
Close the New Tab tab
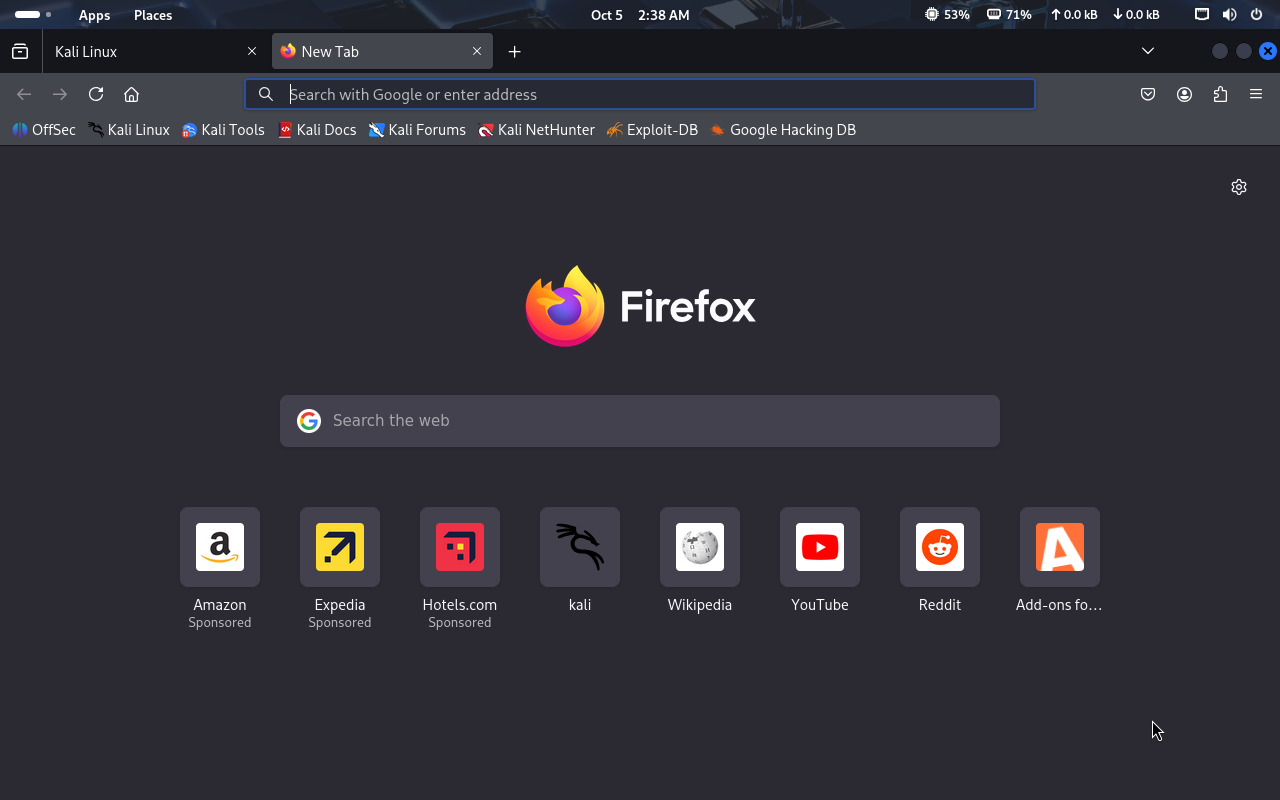point(477,51)
